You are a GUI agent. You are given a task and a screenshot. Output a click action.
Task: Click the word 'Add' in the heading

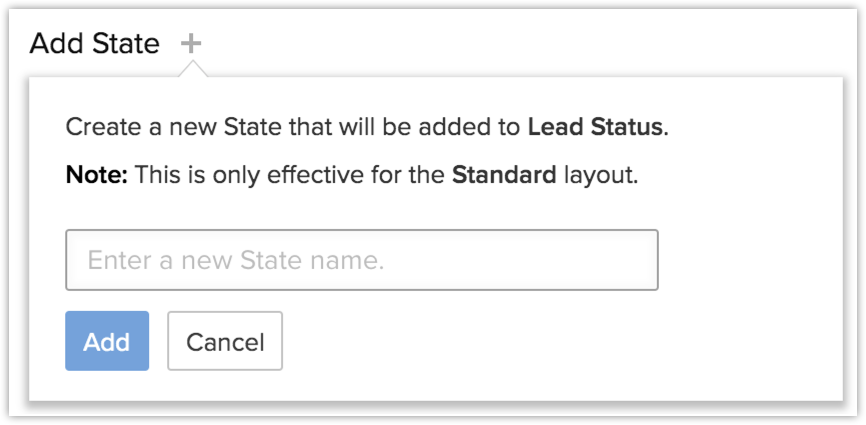53,44
